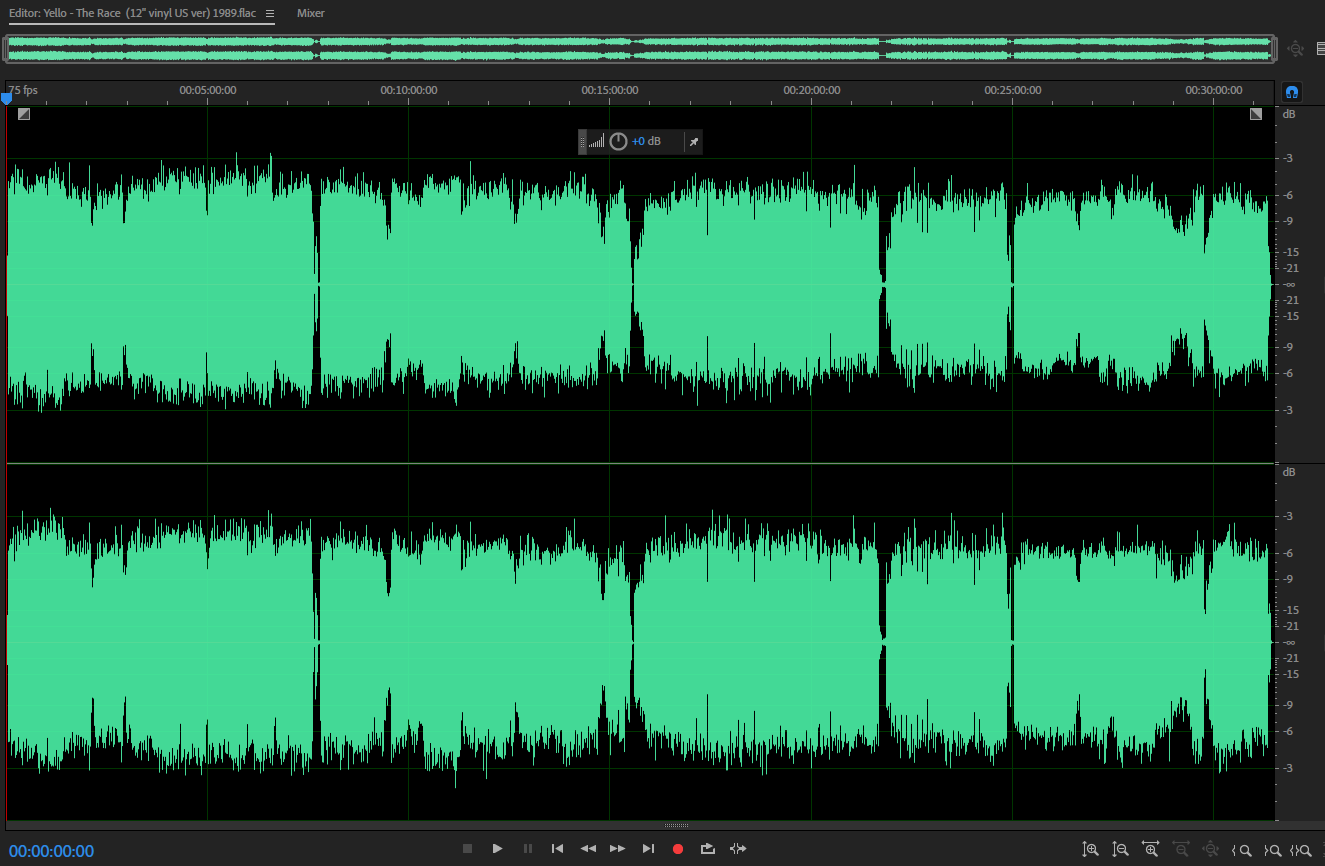The width and height of the screenshot is (1325, 866).
Task: Click ruler at 00:15:00:00
Action: click(610, 90)
